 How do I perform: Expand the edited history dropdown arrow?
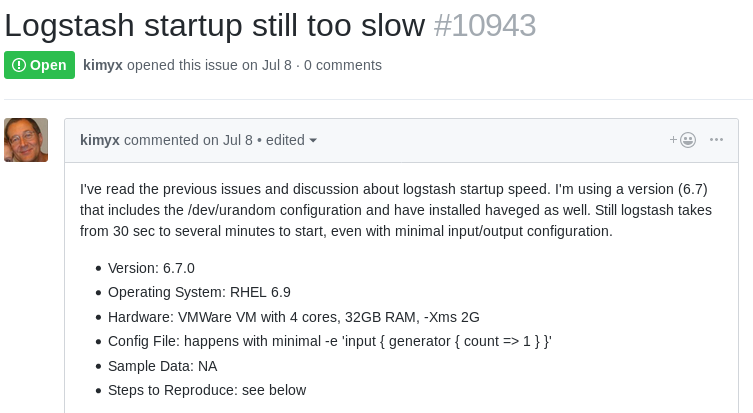pyautogui.click(x=313, y=140)
